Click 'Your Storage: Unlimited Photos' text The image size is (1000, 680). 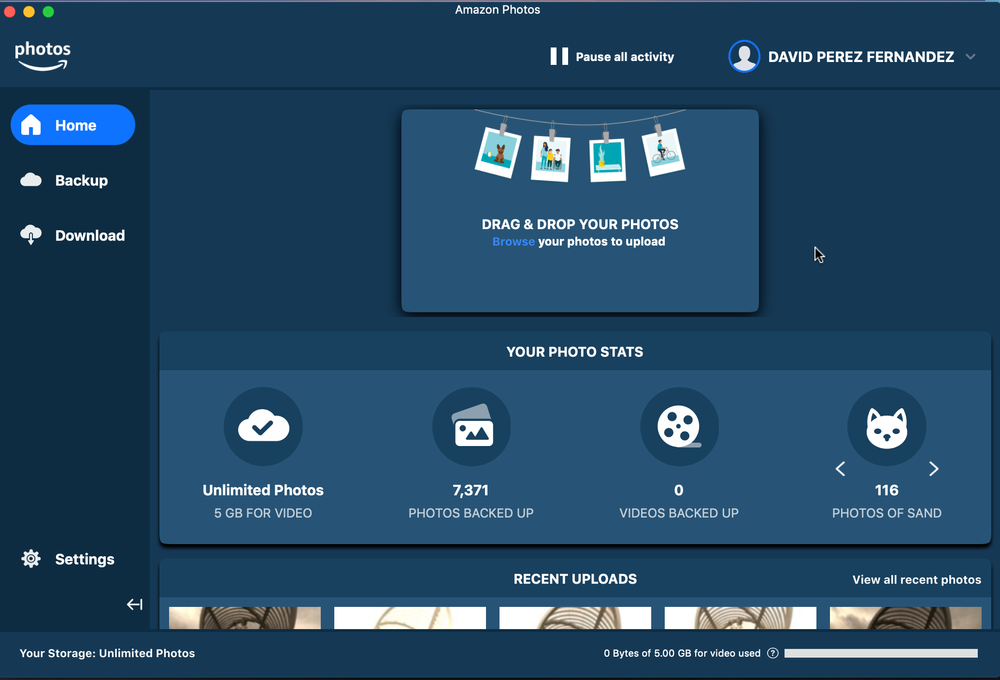tap(107, 653)
